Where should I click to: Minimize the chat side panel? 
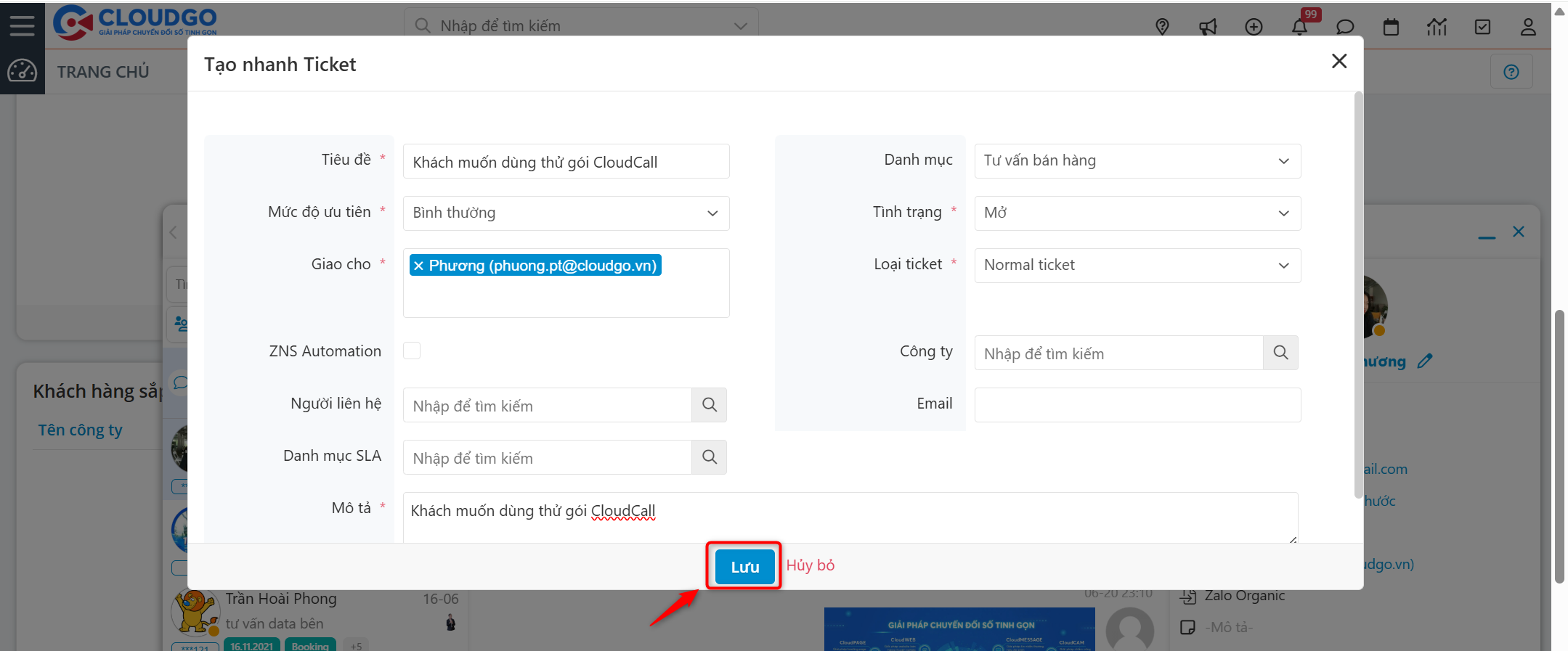[1487, 237]
